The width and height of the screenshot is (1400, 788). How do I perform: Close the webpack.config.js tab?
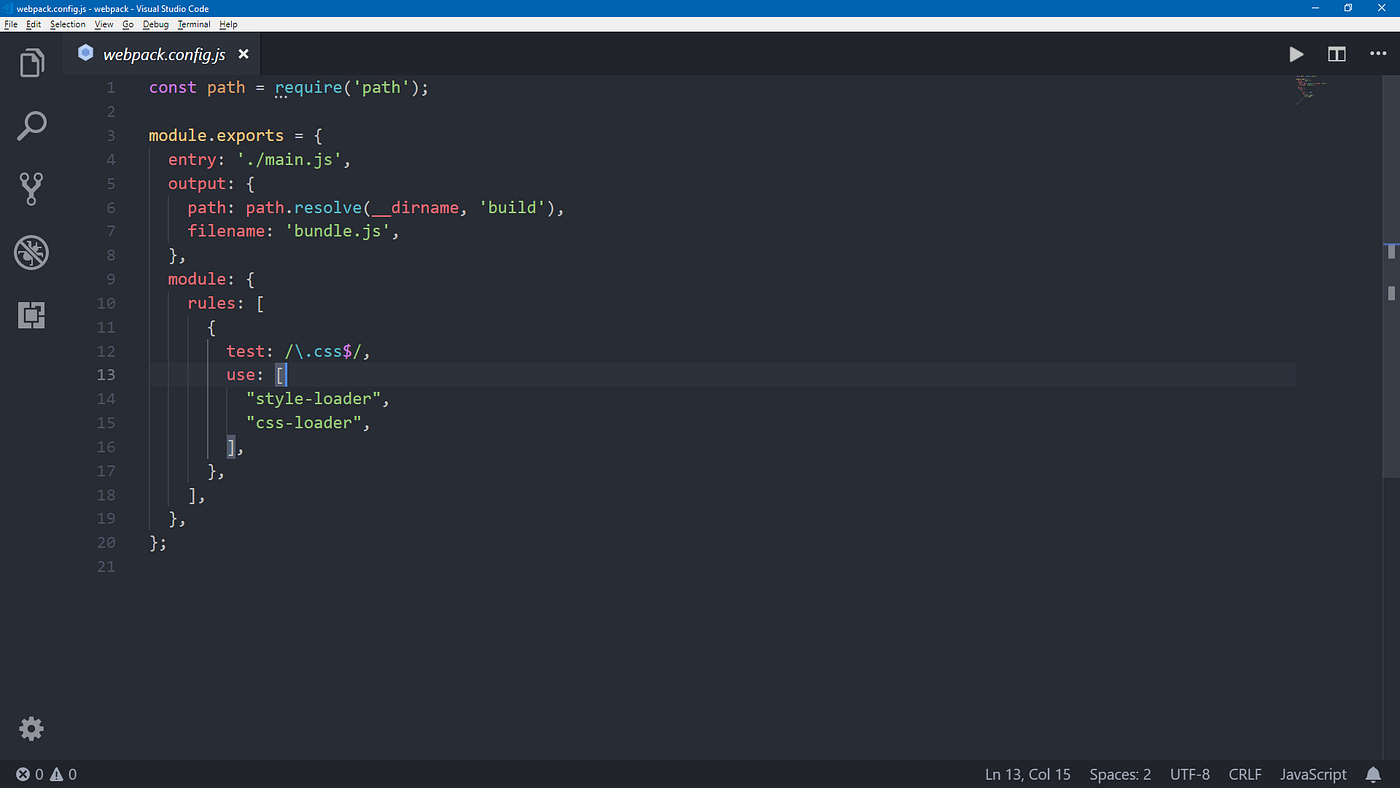pyautogui.click(x=243, y=54)
